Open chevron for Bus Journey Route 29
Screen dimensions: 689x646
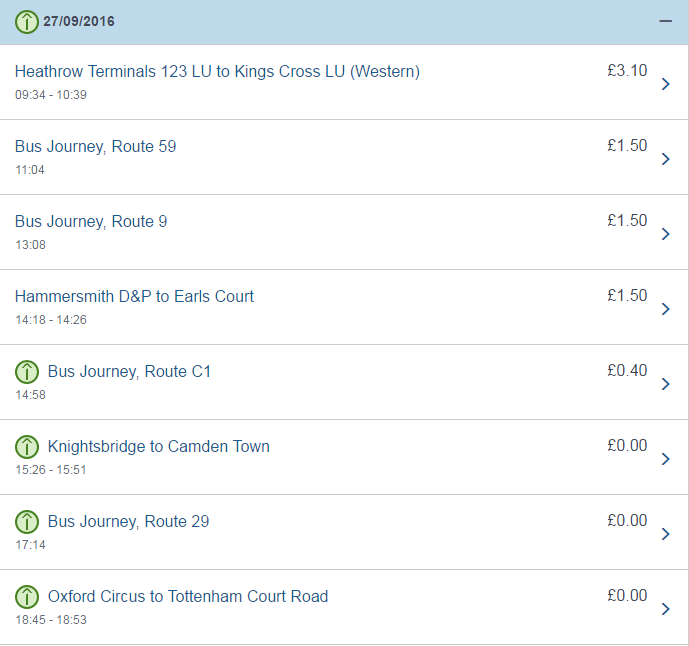(666, 534)
